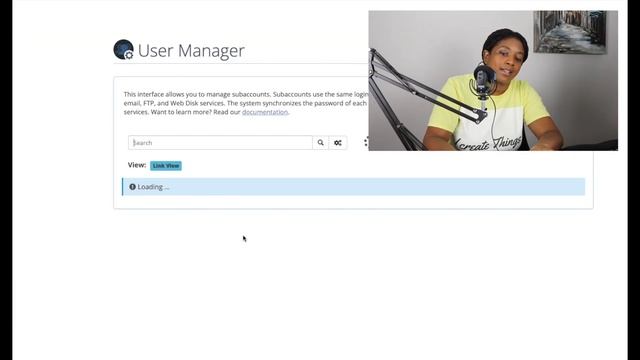
Task: Open the documentation link
Action: point(265,112)
